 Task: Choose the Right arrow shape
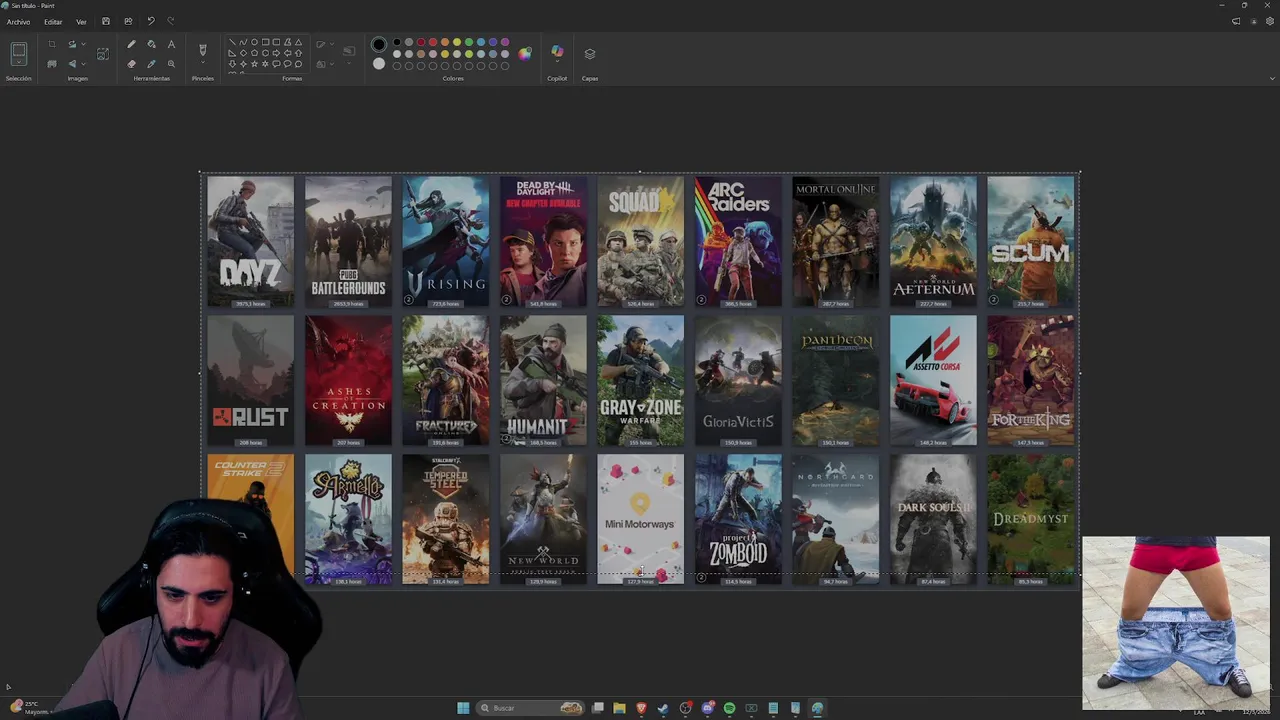[x=276, y=53]
